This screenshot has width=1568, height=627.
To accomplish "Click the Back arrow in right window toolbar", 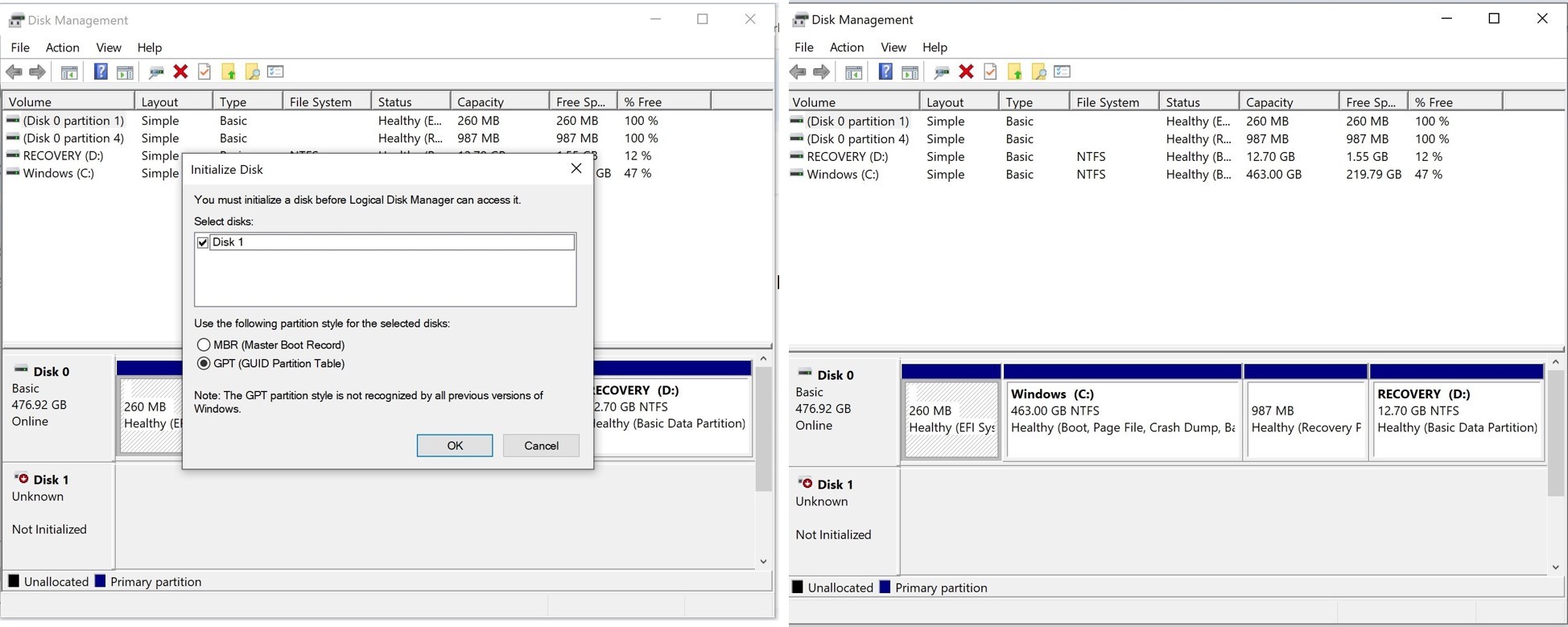I will [x=798, y=72].
